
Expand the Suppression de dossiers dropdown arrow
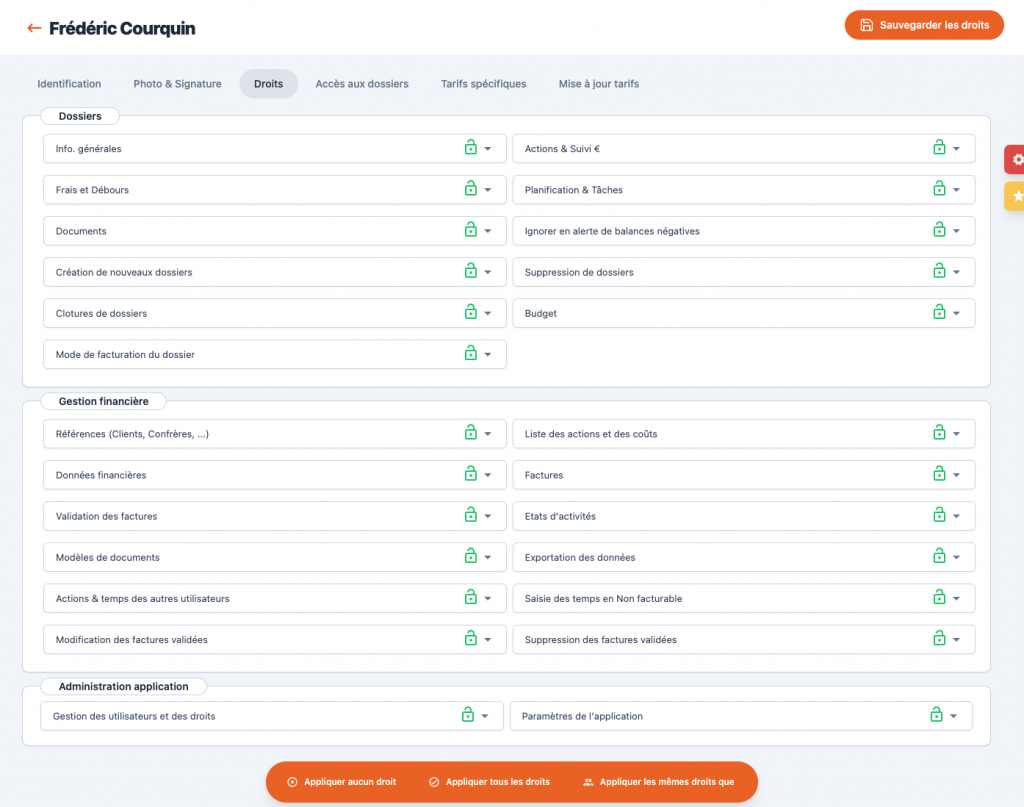coord(957,272)
